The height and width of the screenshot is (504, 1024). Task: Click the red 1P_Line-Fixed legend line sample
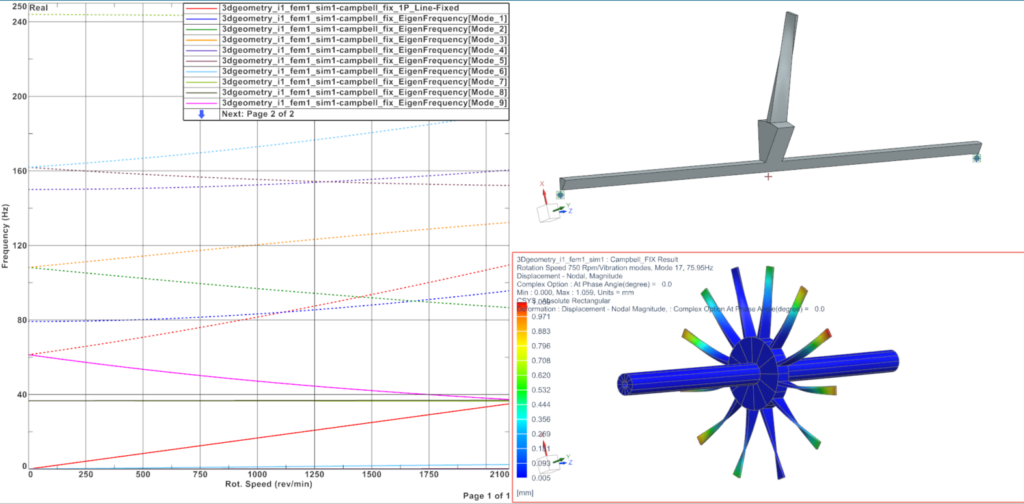tap(200, 9)
